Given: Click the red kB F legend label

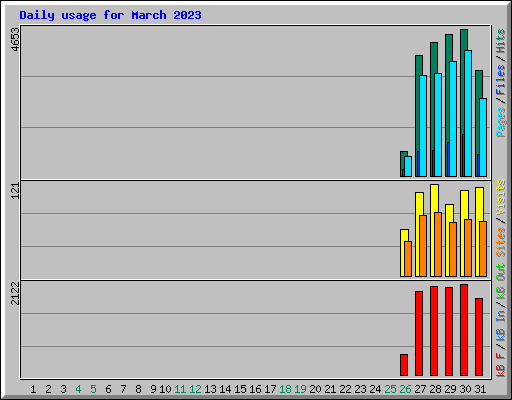Looking at the screenshot, I should pos(500,364).
